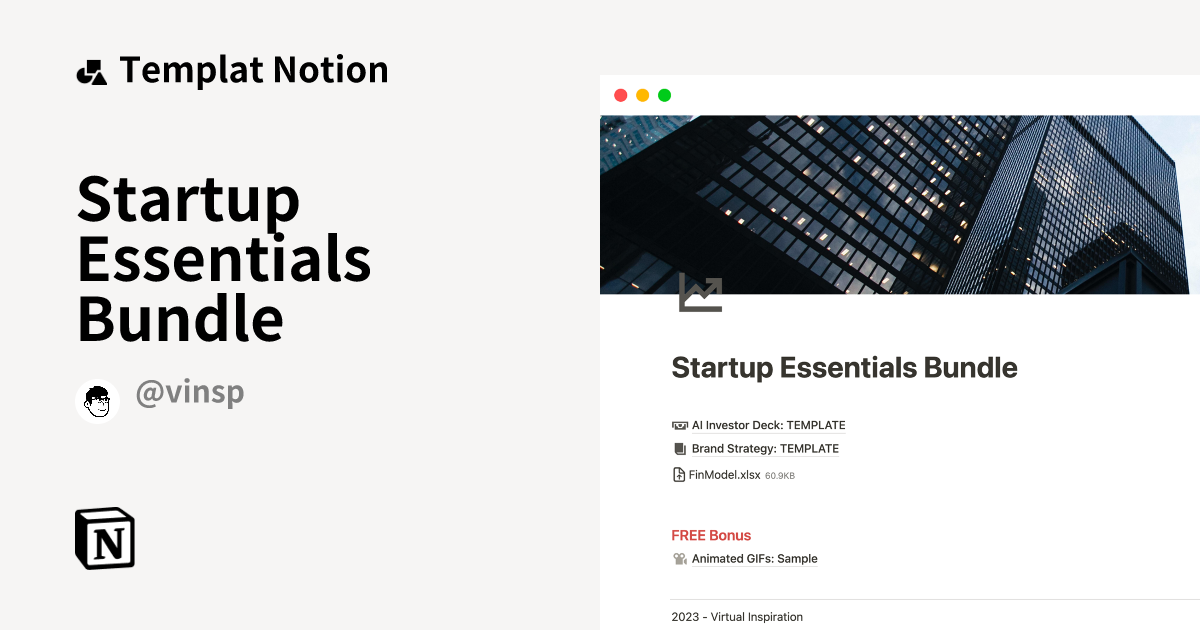This screenshot has width=1200, height=630.
Task: Open the AI Investor Deck: TEMPLATE link
Action: tap(768, 425)
